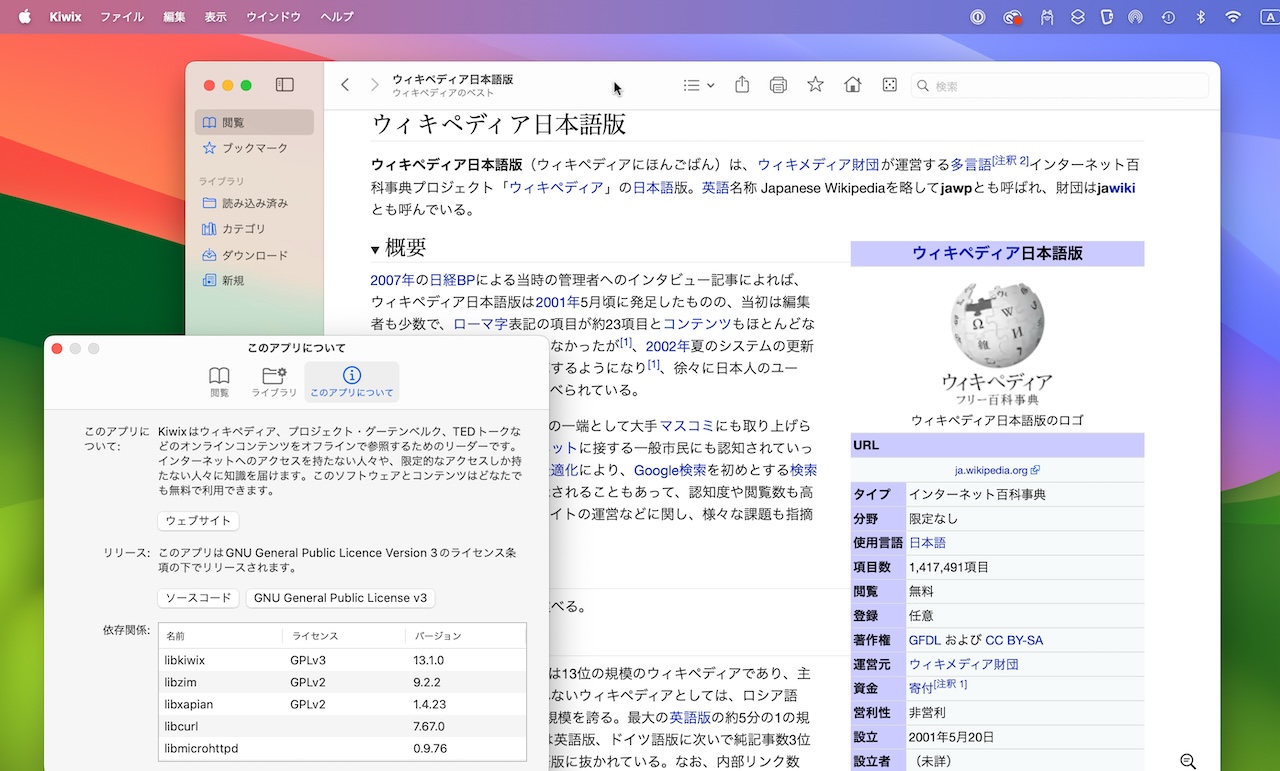This screenshot has height=771, width=1280.
Task: Open the layers-stack menu bar icon
Action: [1077, 17]
